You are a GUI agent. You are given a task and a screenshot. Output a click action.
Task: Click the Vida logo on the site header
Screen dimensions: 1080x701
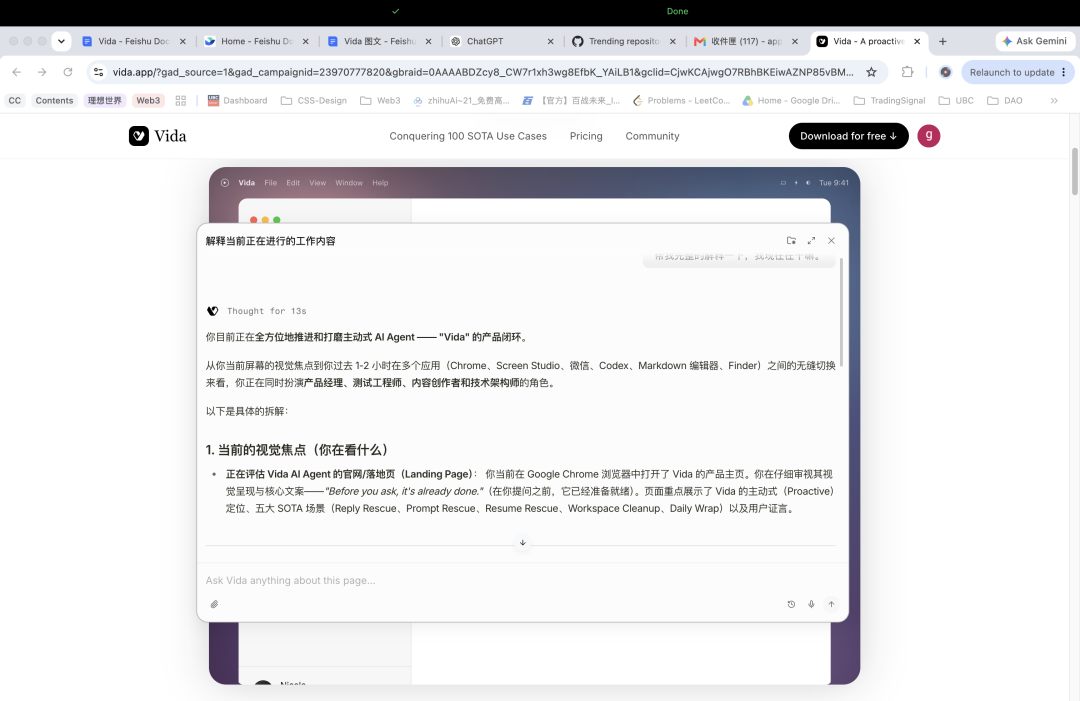point(158,136)
